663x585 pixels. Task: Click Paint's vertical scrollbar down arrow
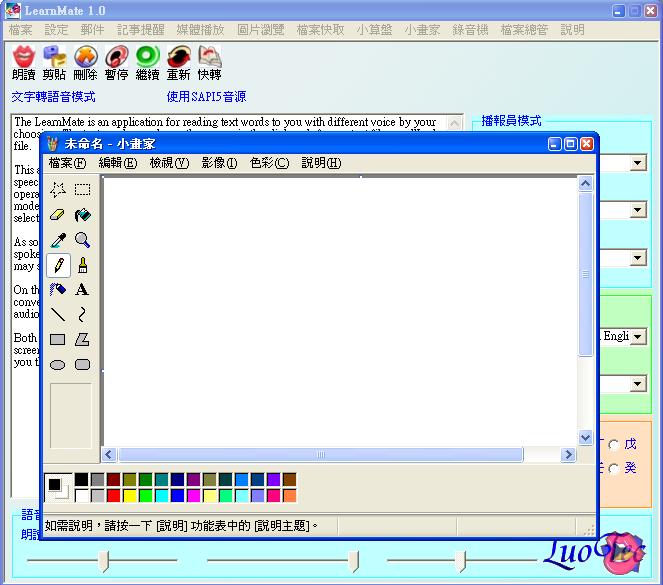586,438
